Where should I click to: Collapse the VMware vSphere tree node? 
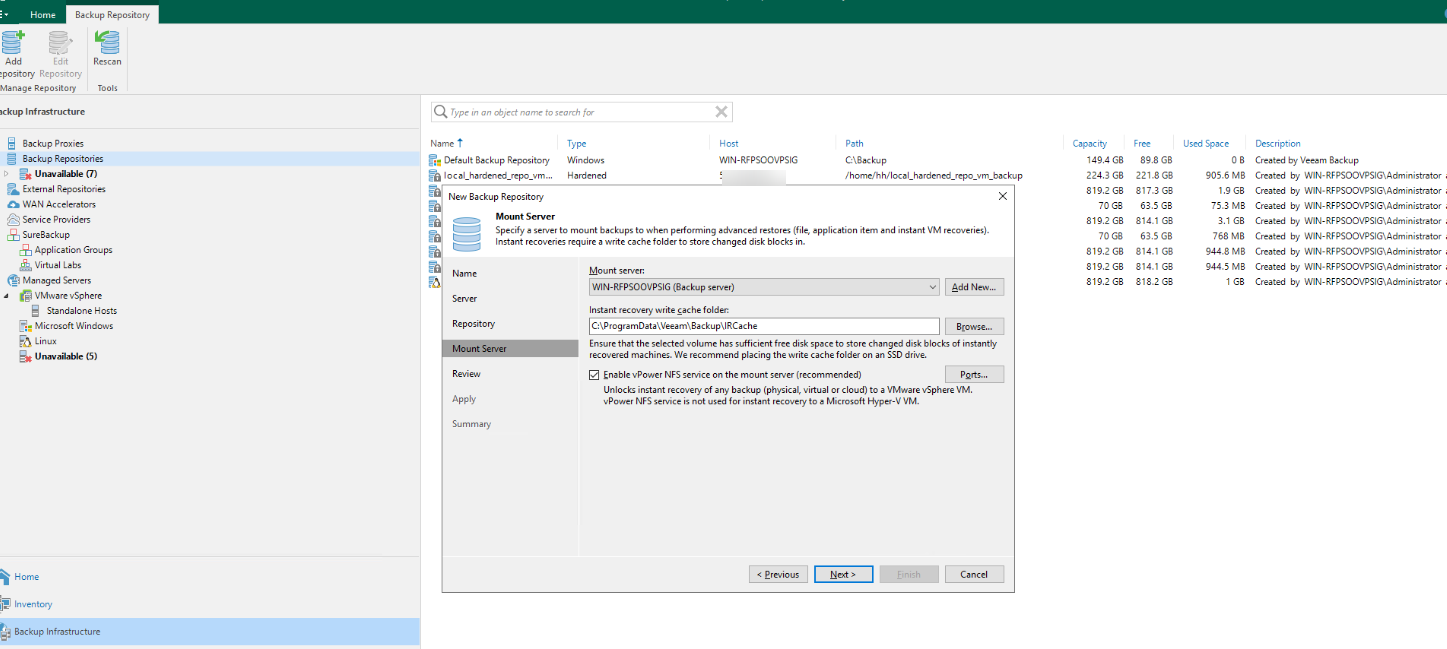7,296
